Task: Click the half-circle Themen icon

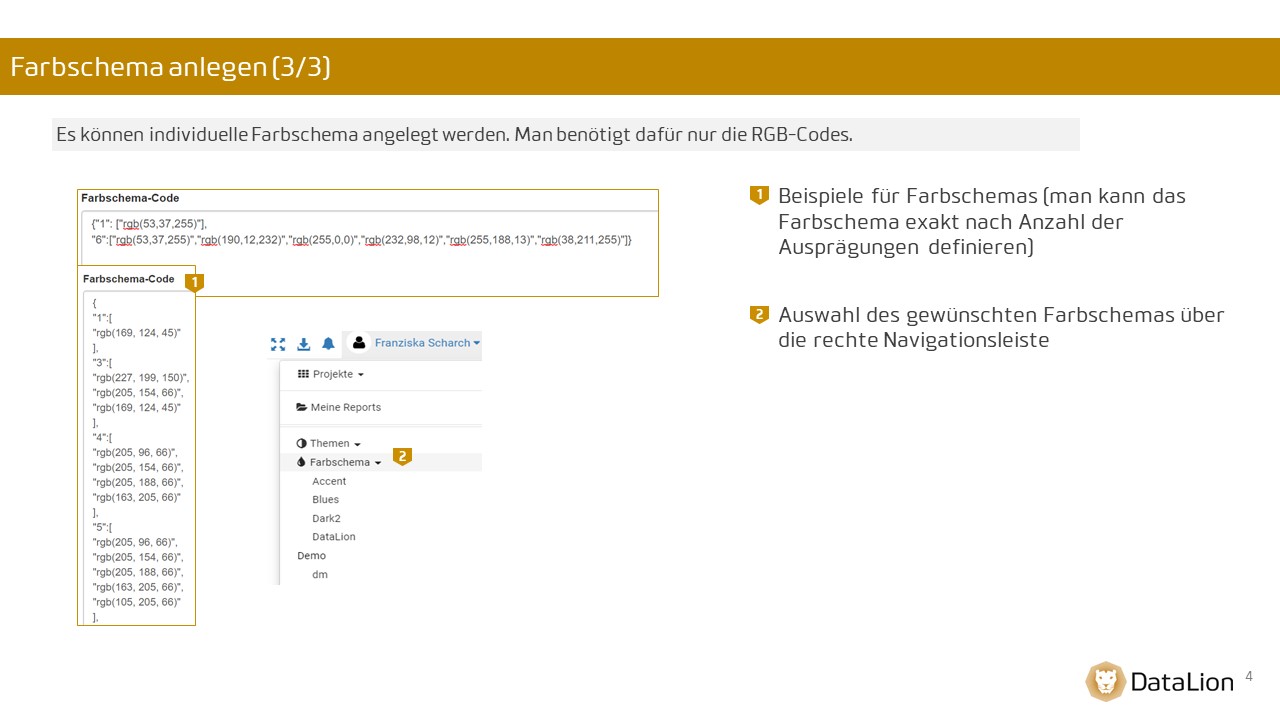Action: click(x=301, y=444)
